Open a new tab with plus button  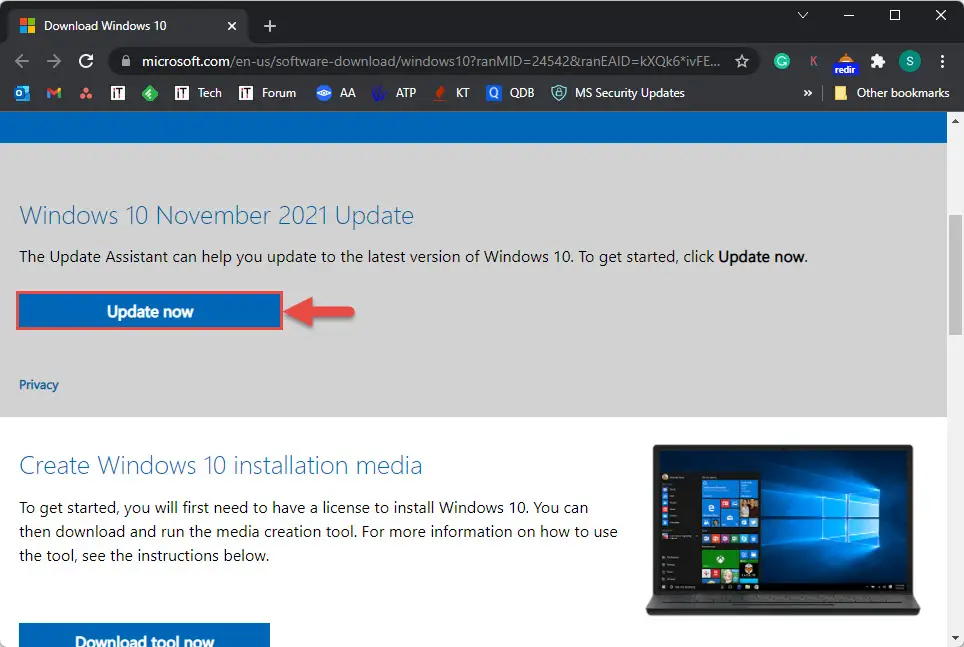click(269, 26)
